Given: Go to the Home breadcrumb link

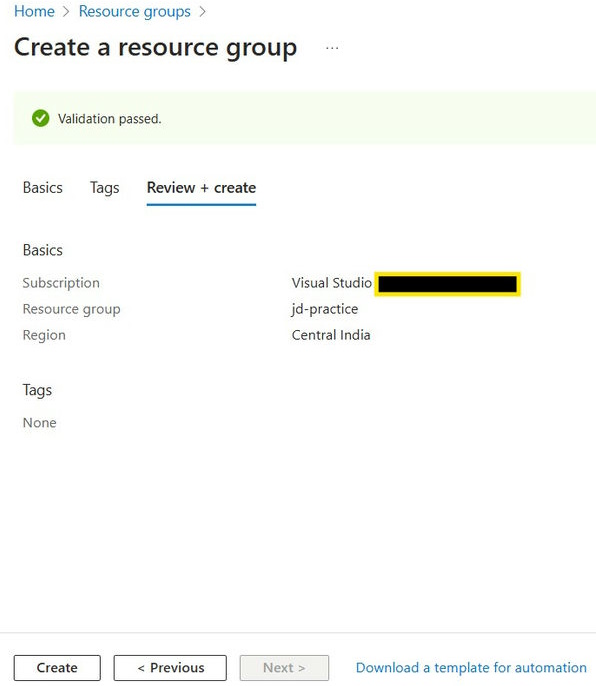Looking at the screenshot, I should click(34, 11).
